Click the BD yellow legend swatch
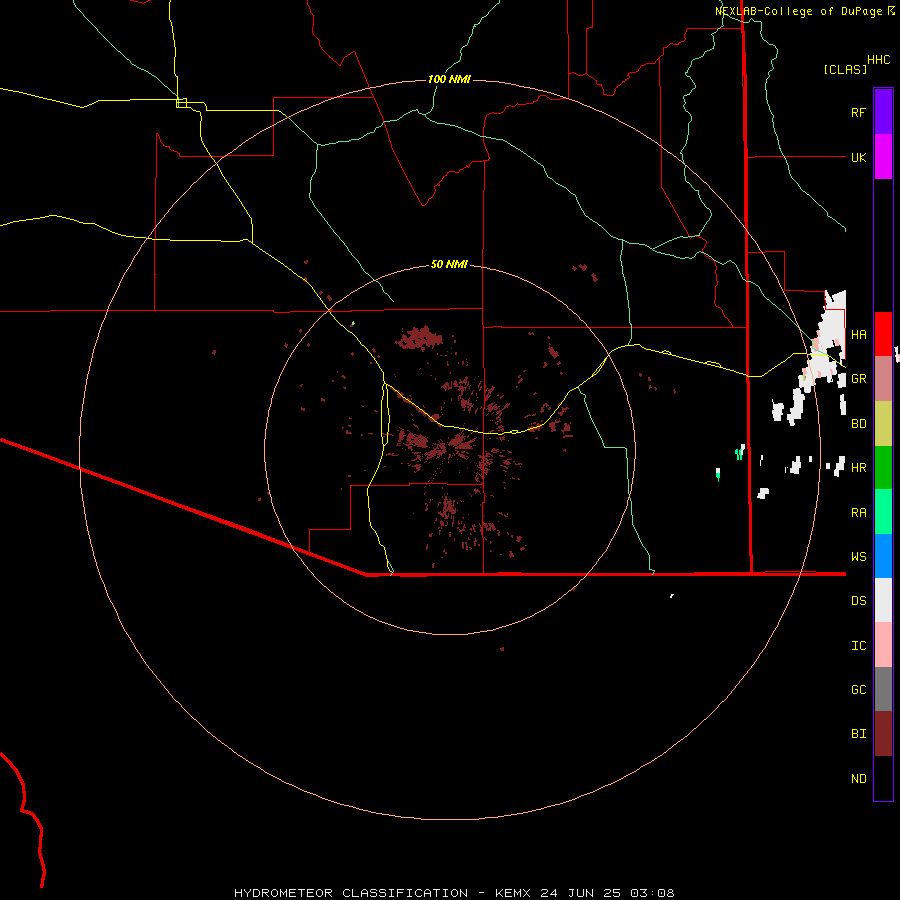The image size is (900, 900). click(883, 424)
